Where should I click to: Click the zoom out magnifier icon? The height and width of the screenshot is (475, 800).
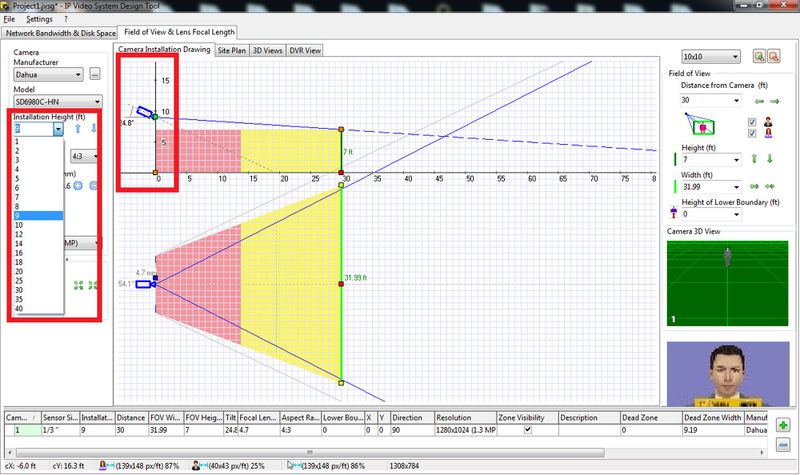[x=774, y=57]
